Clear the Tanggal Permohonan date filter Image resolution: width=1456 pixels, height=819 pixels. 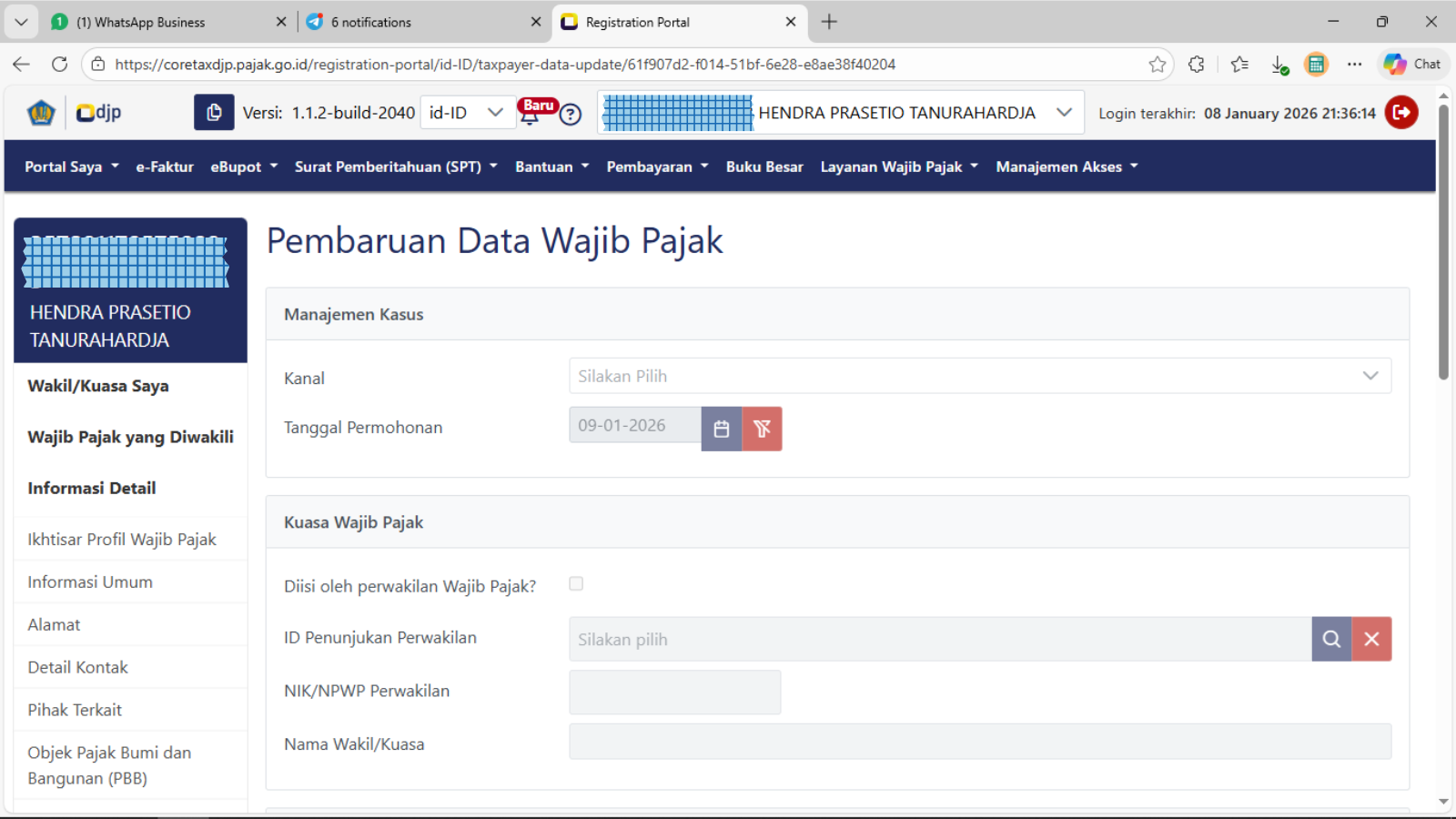coord(762,429)
